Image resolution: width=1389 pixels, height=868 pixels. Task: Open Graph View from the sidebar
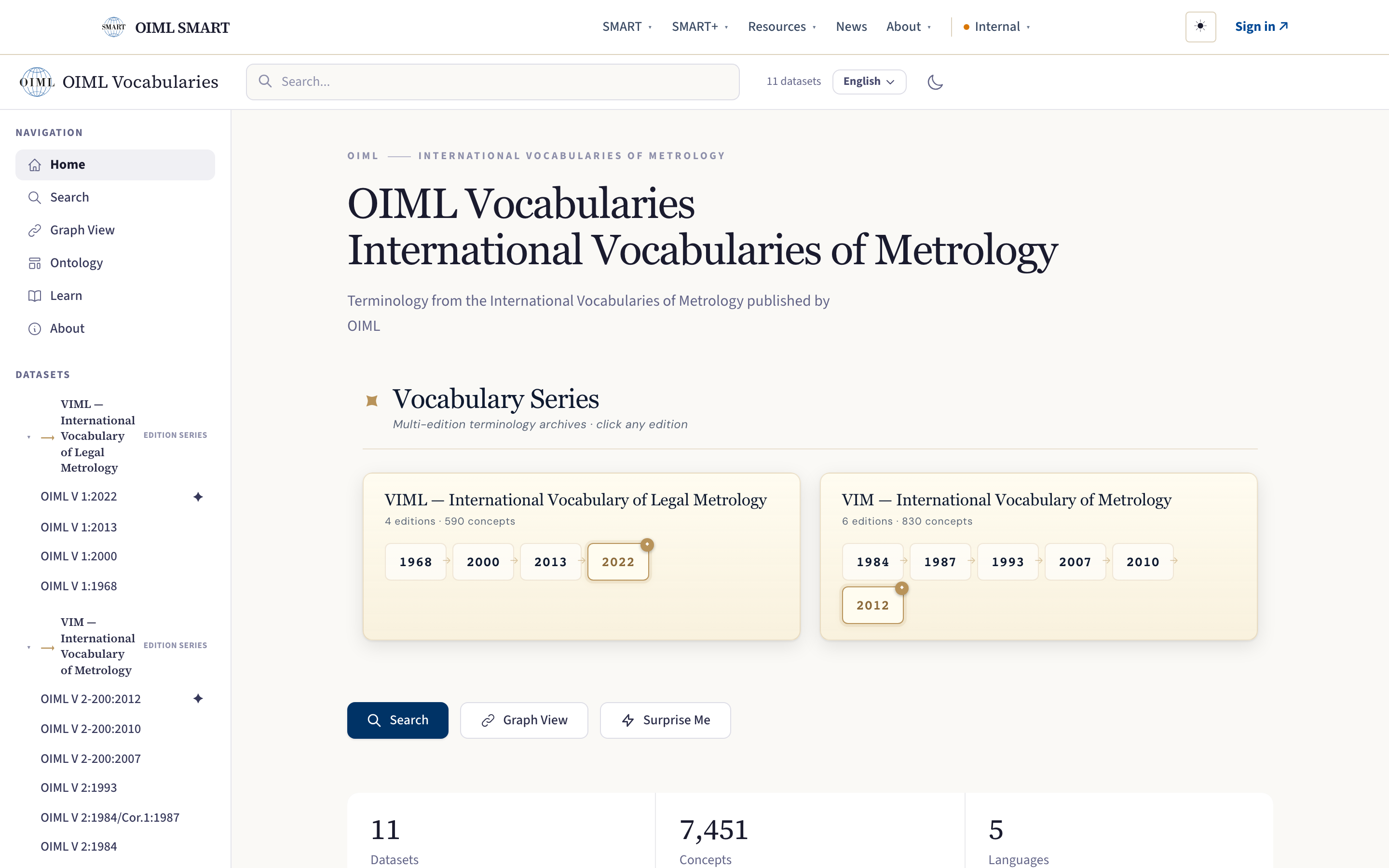pyautogui.click(x=115, y=230)
